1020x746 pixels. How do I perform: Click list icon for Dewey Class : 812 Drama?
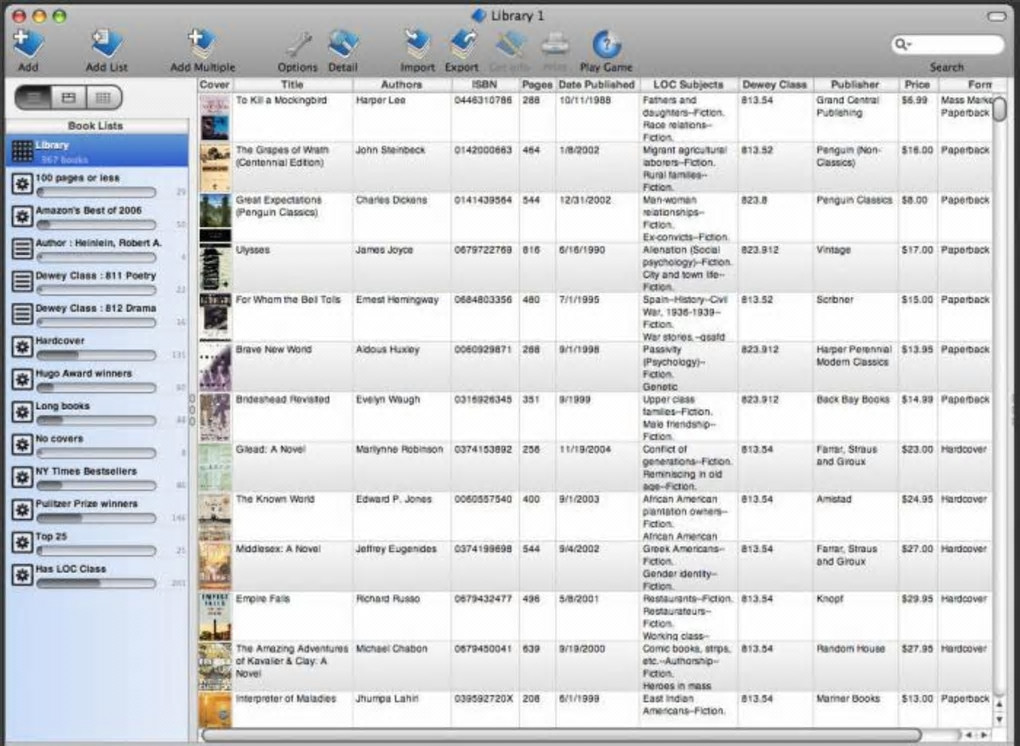pyautogui.click(x=22, y=314)
